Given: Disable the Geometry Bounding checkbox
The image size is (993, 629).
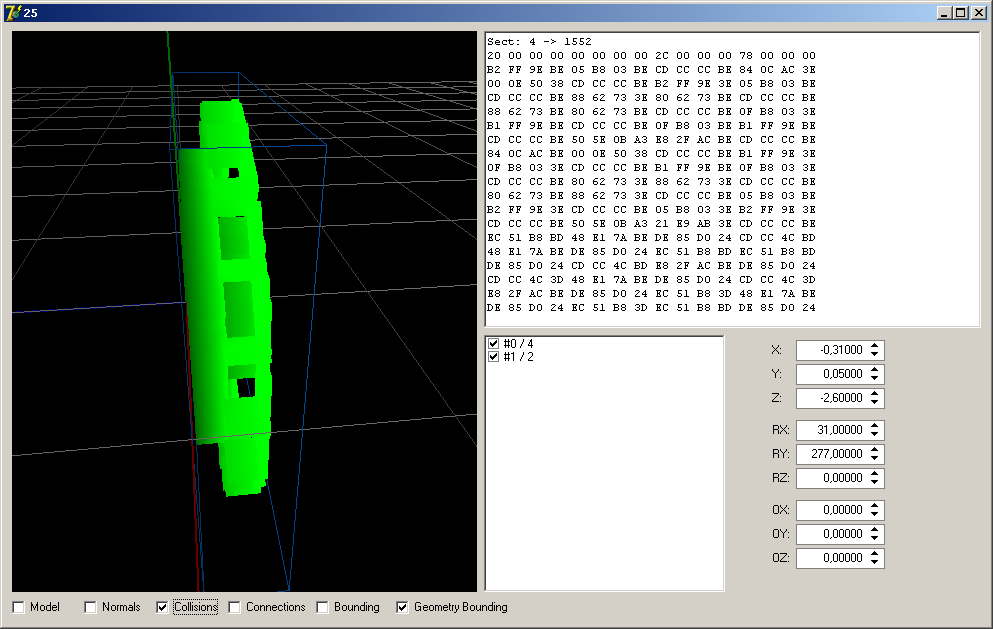Looking at the screenshot, I should point(402,607).
